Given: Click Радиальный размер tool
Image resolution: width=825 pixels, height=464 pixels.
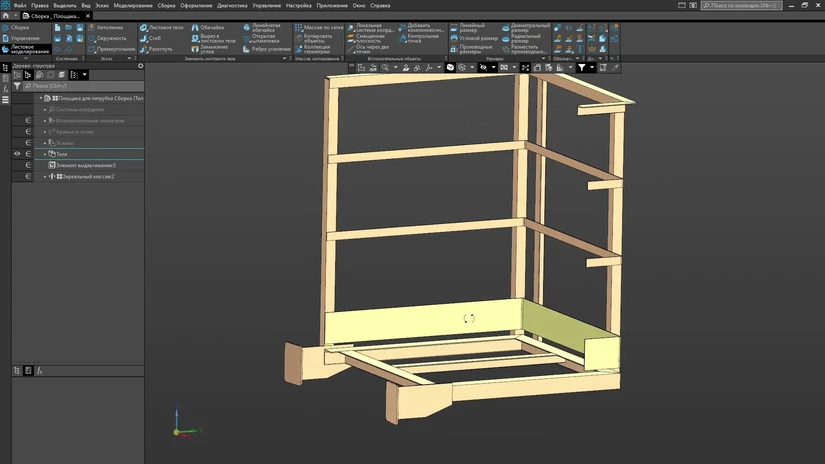Looking at the screenshot, I should (x=521, y=38).
